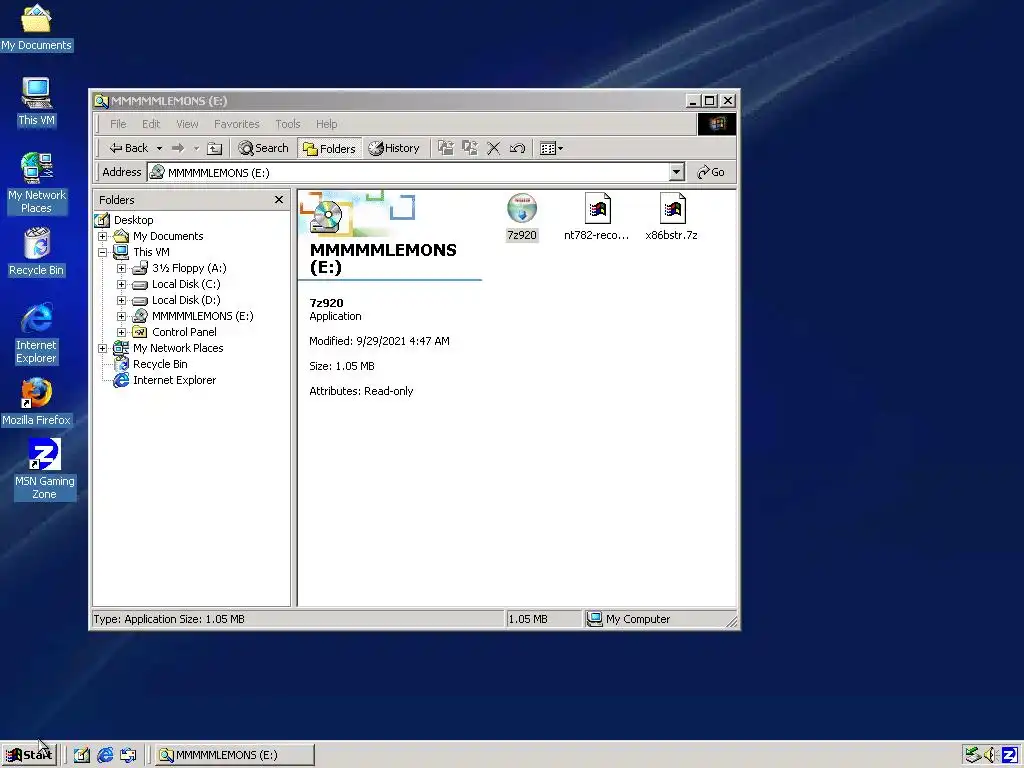Expand My Documents in the tree
The width and height of the screenshot is (1024, 768).
coord(103,236)
